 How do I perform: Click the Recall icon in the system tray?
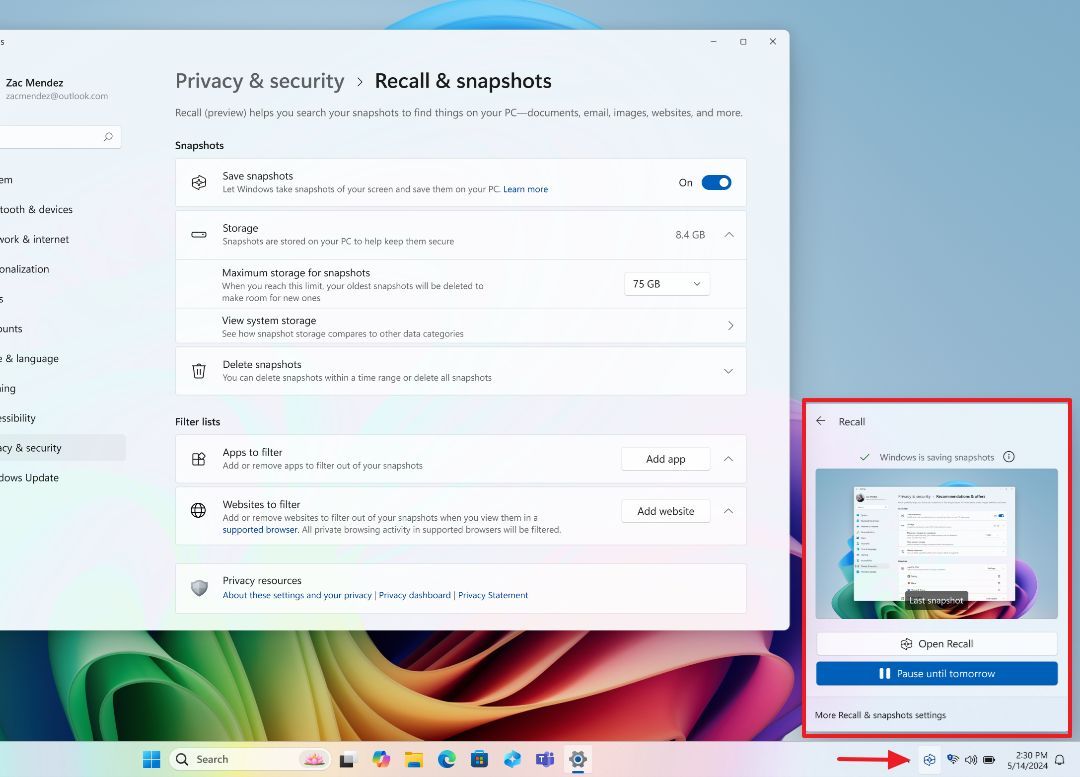click(928, 759)
